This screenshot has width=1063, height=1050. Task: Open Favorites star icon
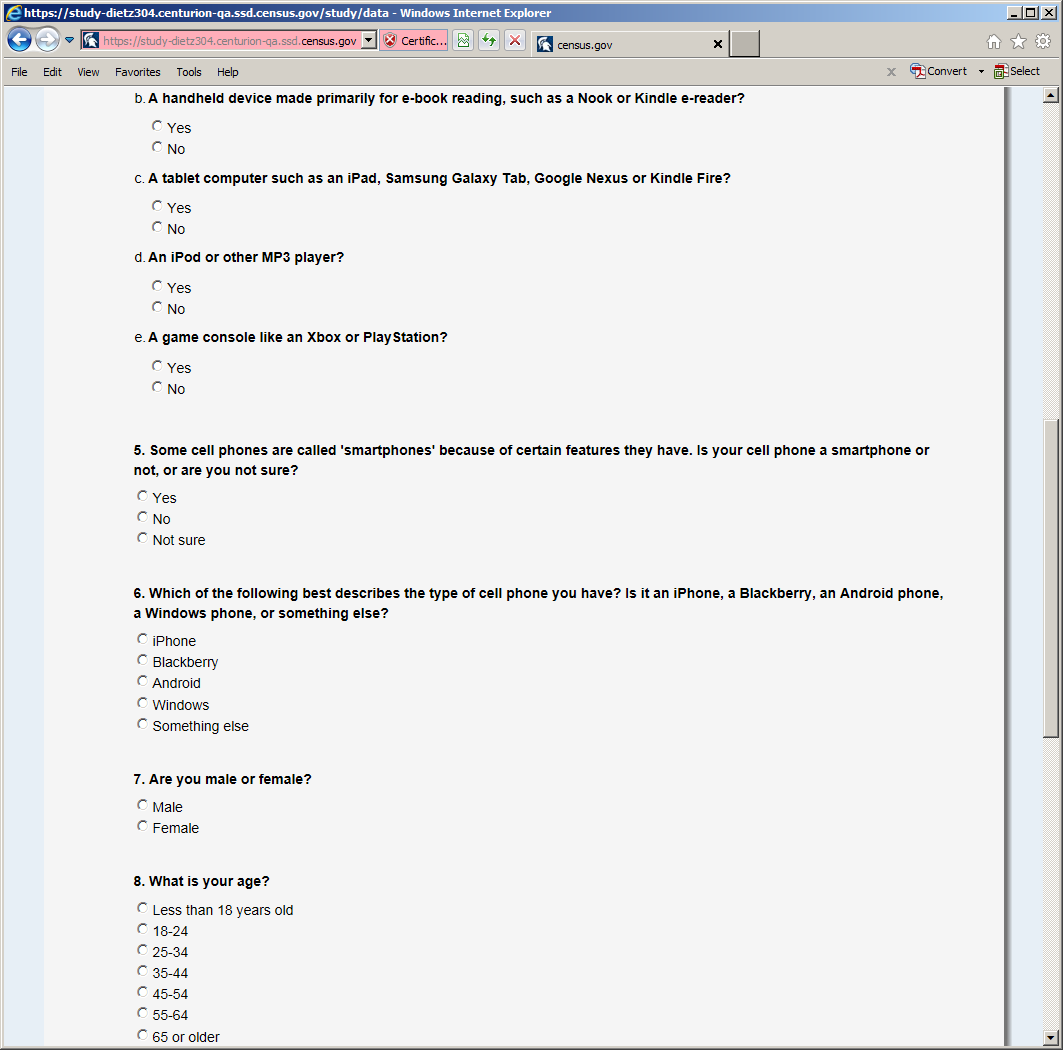pos(1018,42)
